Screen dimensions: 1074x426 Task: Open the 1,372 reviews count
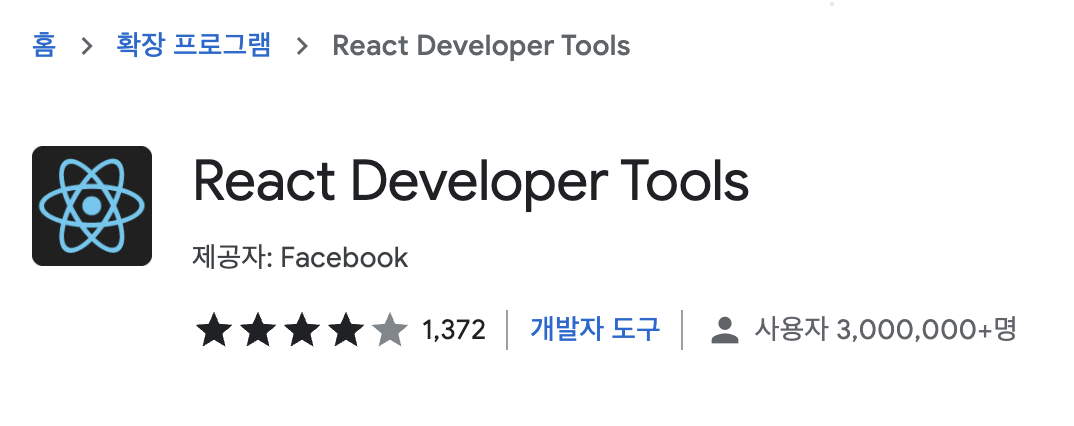[x=454, y=330]
